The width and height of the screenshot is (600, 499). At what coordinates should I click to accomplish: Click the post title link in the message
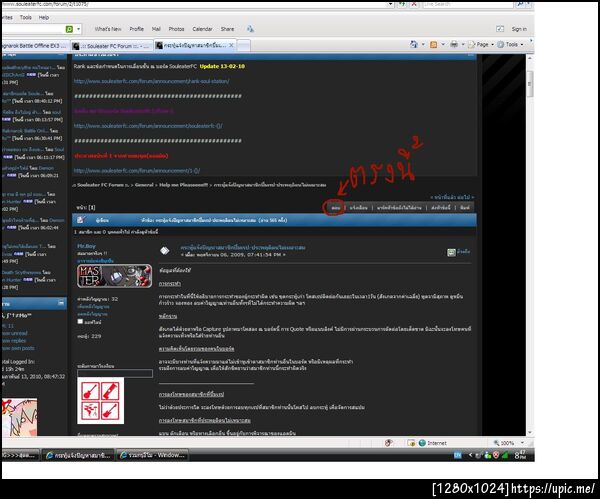(243, 248)
